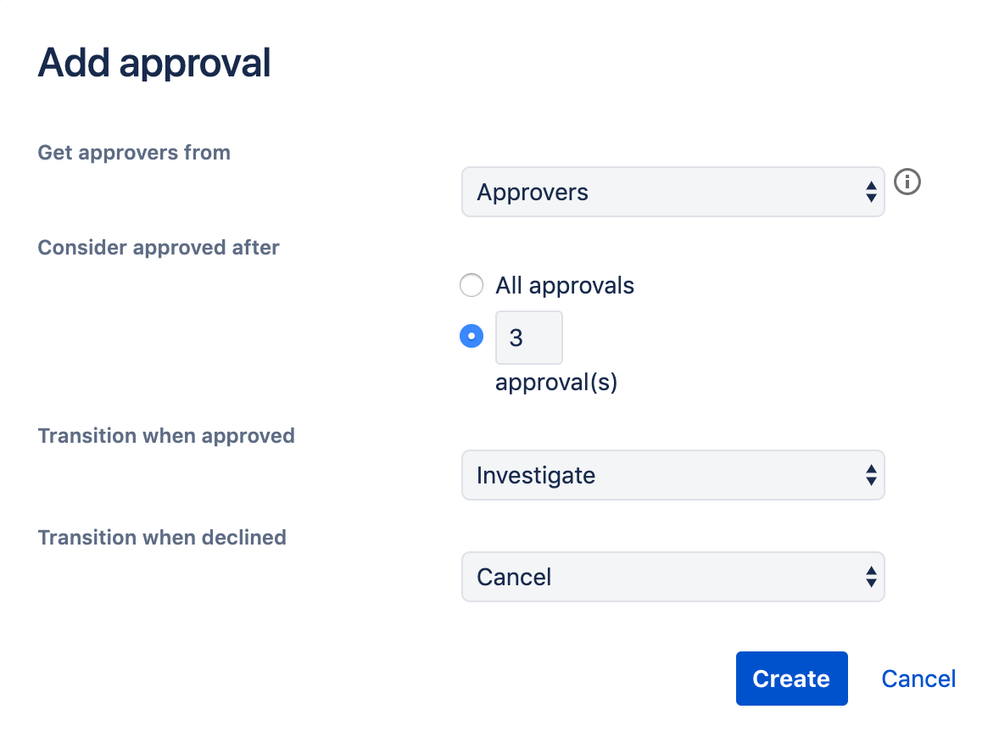Select the numbered approvals radio button
Viewport: 999px width, 738px height.
point(471,336)
